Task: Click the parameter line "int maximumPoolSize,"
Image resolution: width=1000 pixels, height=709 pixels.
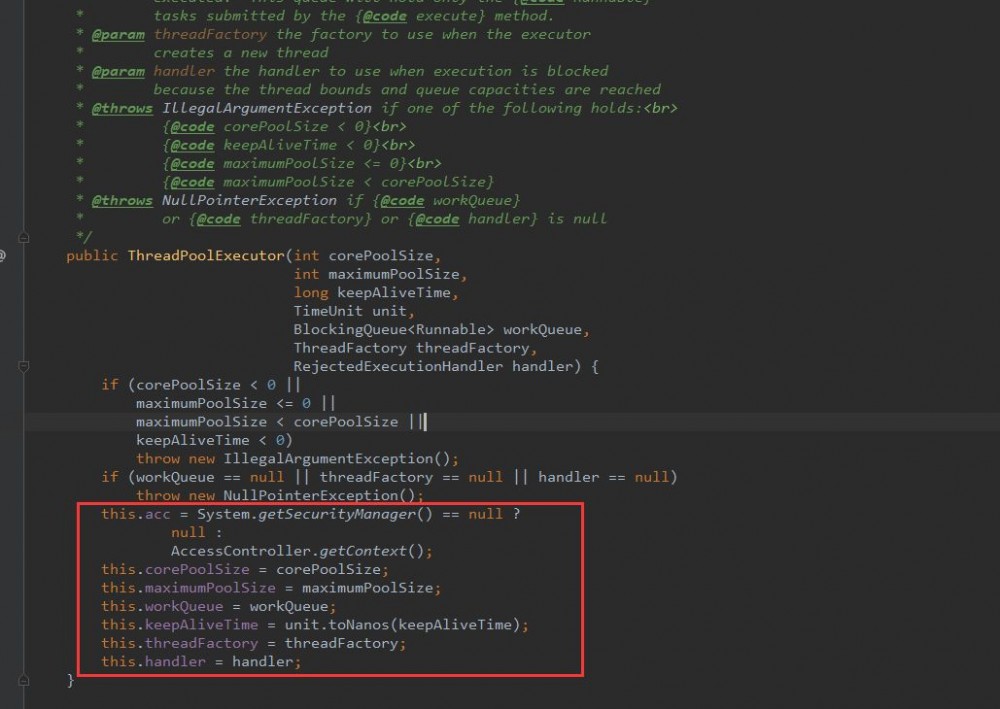Action: (380, 274)
